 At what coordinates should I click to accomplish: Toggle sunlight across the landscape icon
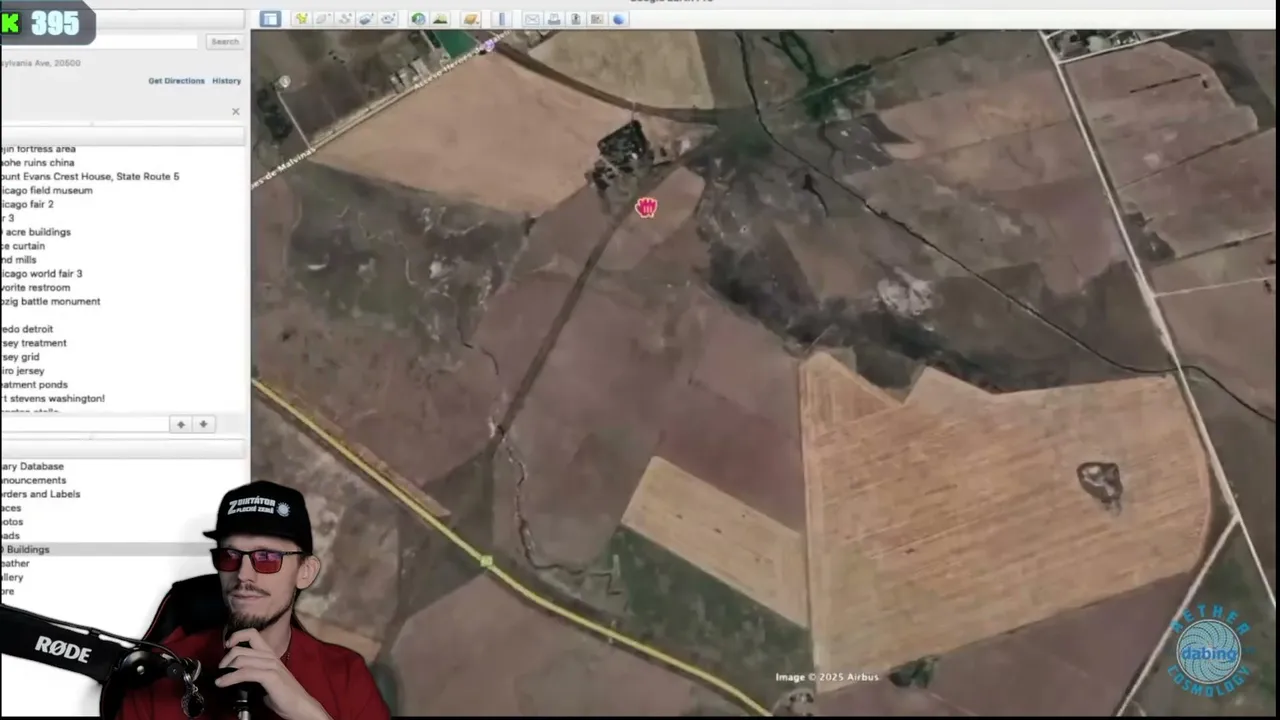(440, 19)
